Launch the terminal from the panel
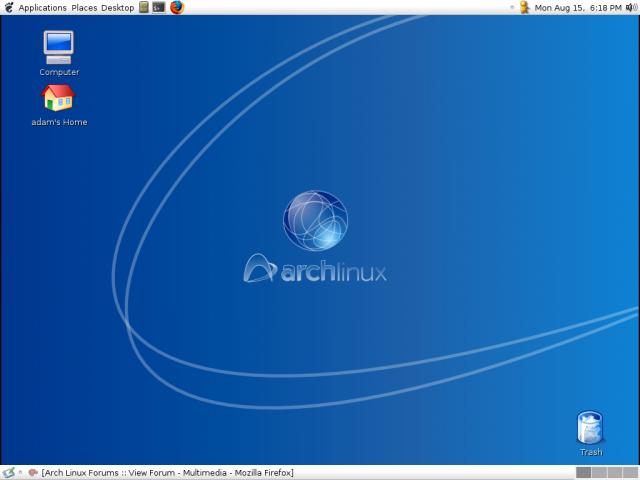The height and width of the screenshot is (480, 640). click(x=159, y=7)
